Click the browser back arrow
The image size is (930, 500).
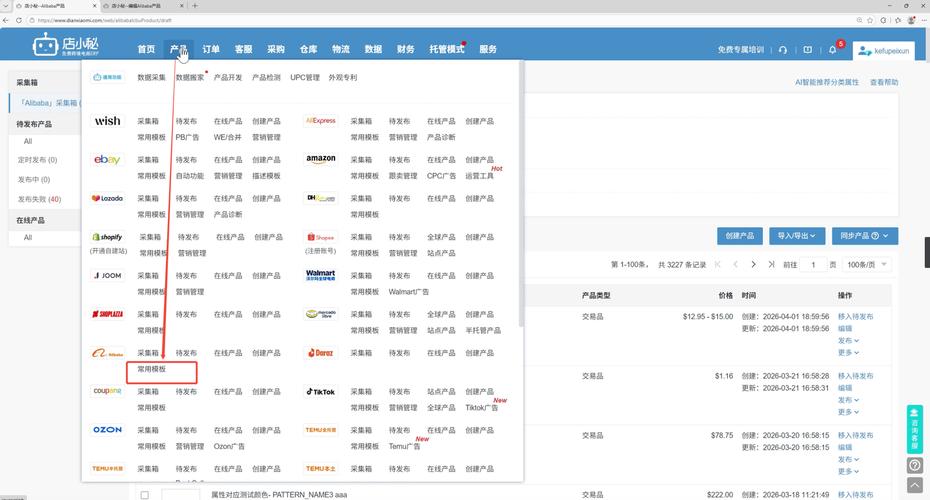tap(6, 20)
